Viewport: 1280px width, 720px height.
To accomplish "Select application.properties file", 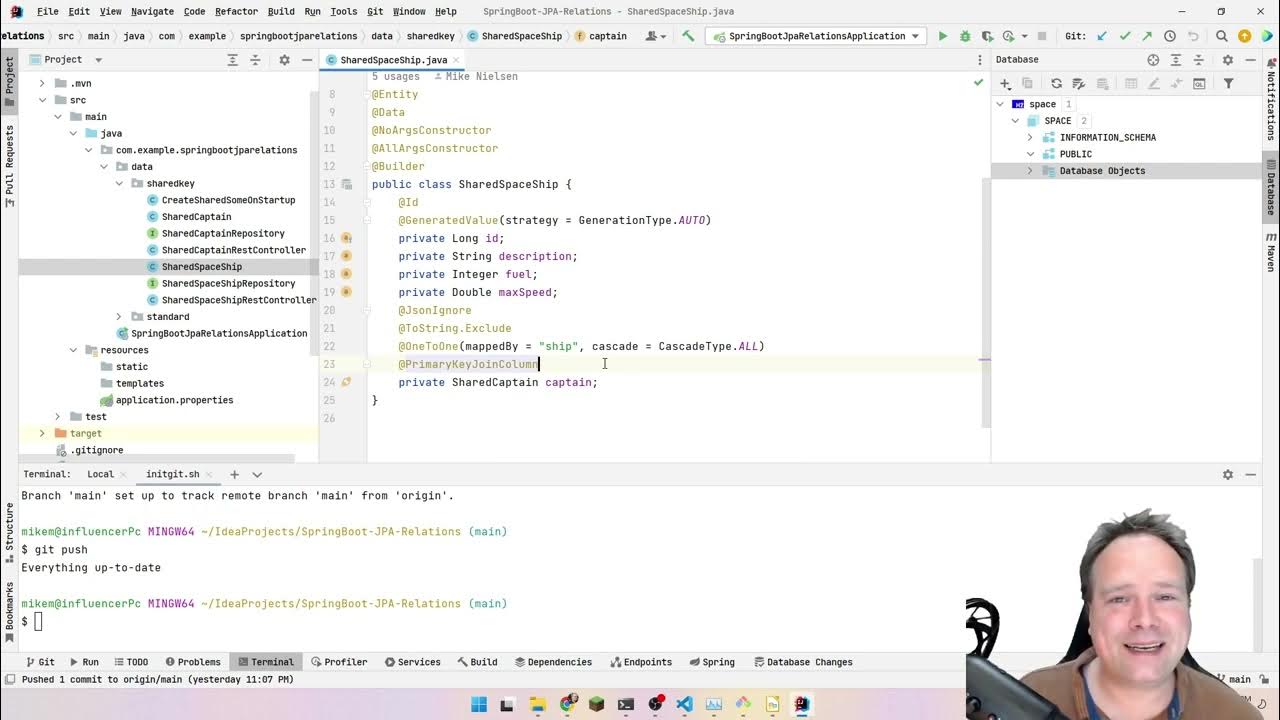I will tap(174, 400).
